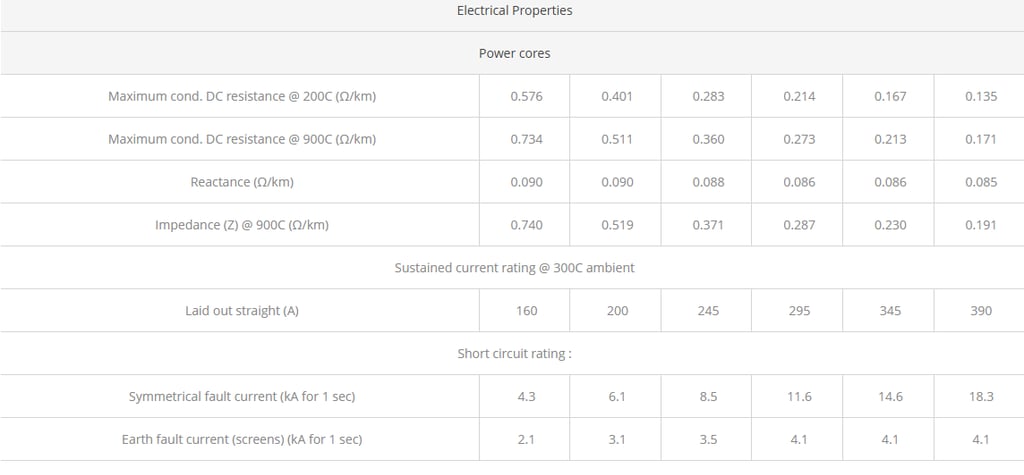Select the 0.576 resistance value cell
The height and width of the screenshot is (475, 1024).
[x=526, y=96]
